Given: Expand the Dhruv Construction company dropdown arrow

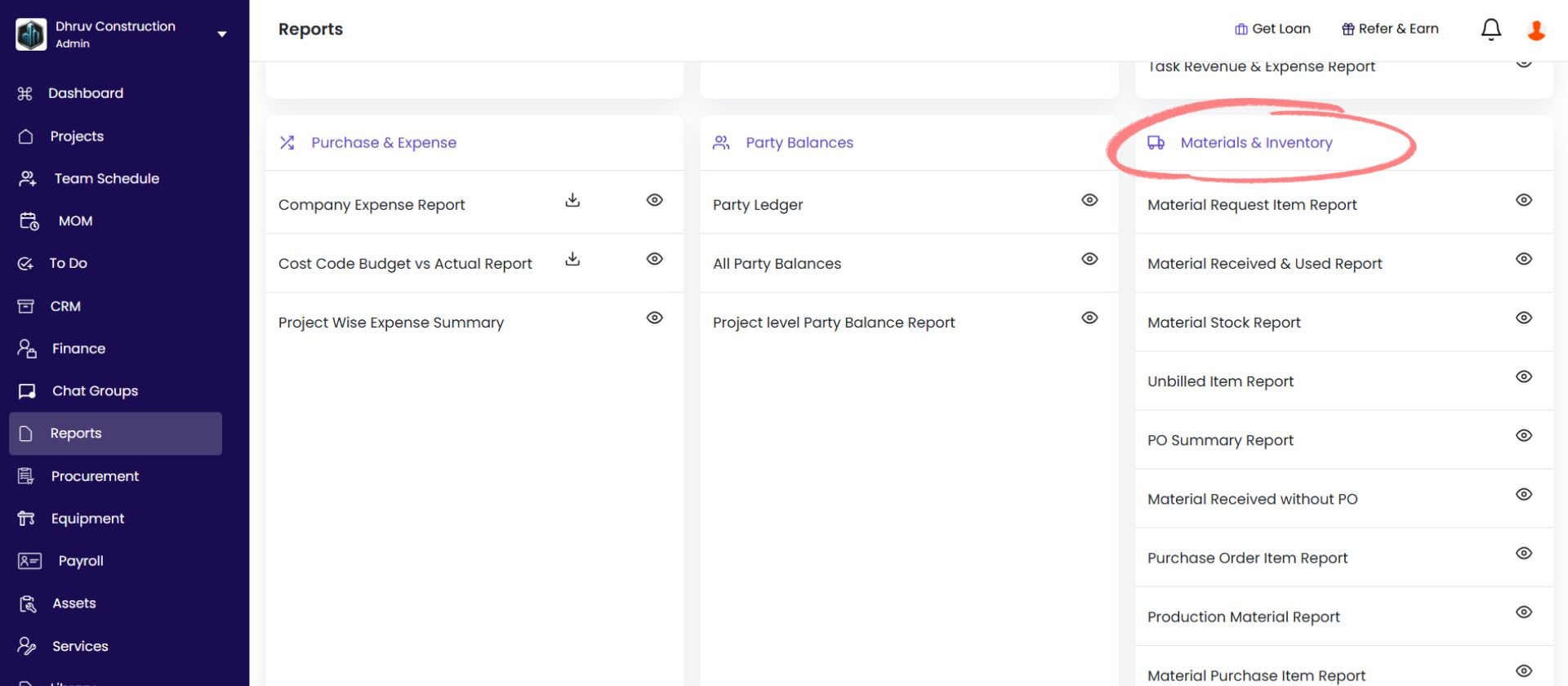Looking at the screenshot, I should click(222, 34).
